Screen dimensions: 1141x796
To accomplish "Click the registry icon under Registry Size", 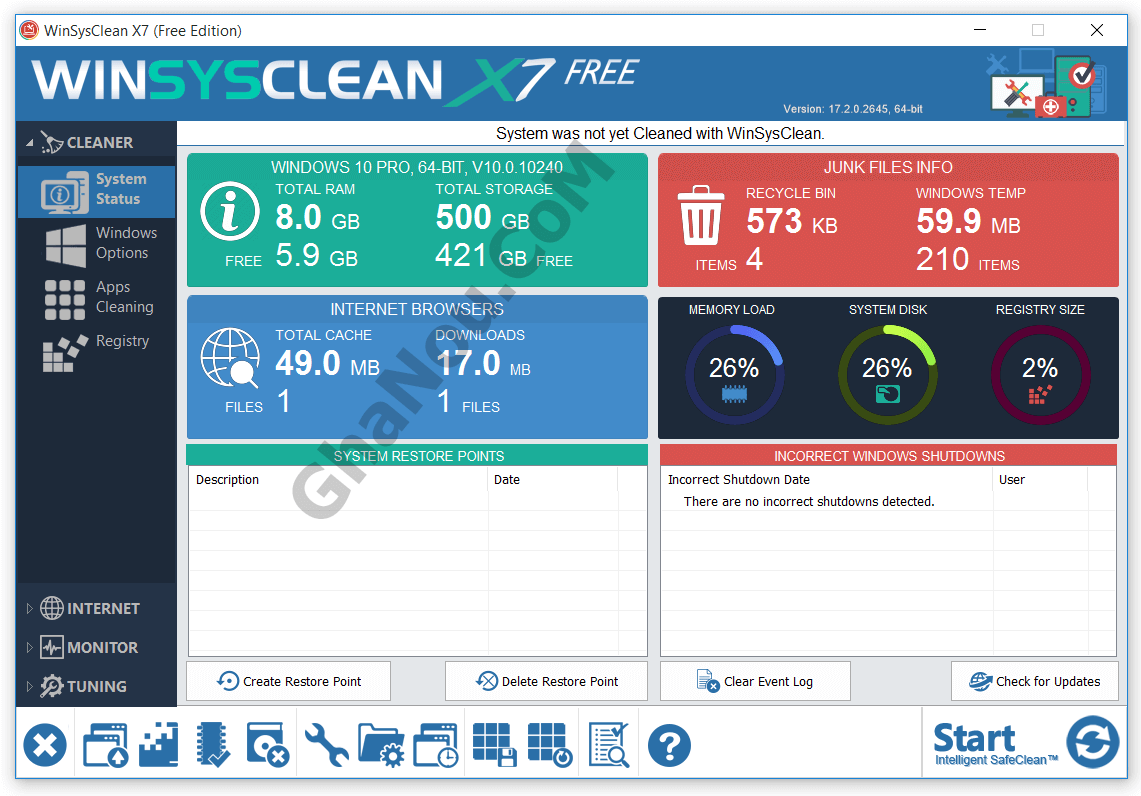I will coord(1040,395).
